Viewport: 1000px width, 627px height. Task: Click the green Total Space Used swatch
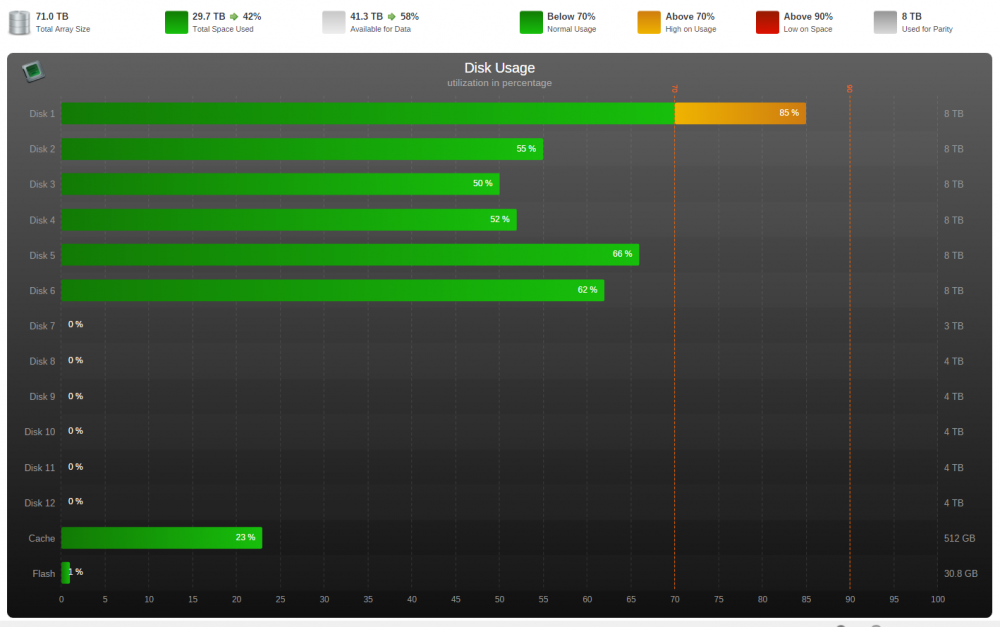[x=176, y=22]
